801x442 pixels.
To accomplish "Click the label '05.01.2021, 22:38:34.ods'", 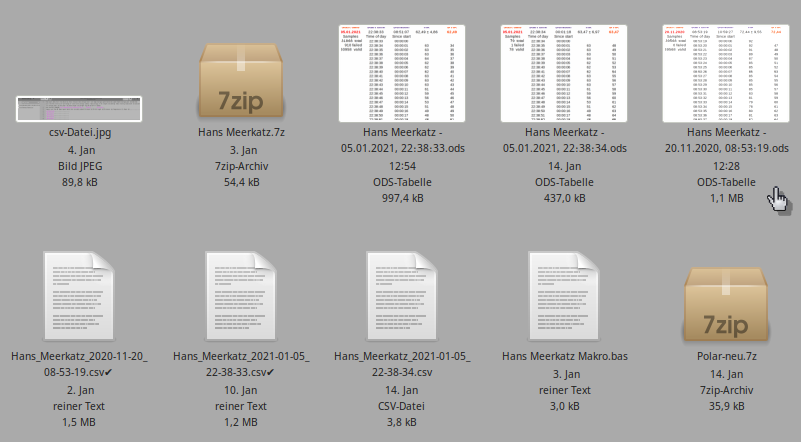I will pyautogui.click(x=564, y=148).
